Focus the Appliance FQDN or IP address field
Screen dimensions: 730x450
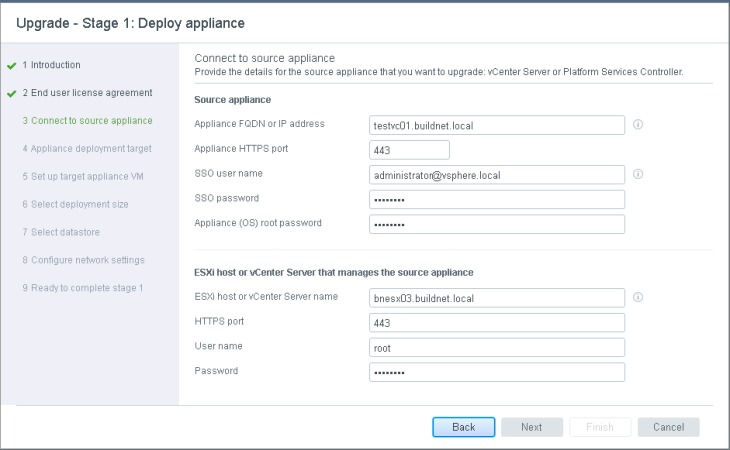(496, 125)
